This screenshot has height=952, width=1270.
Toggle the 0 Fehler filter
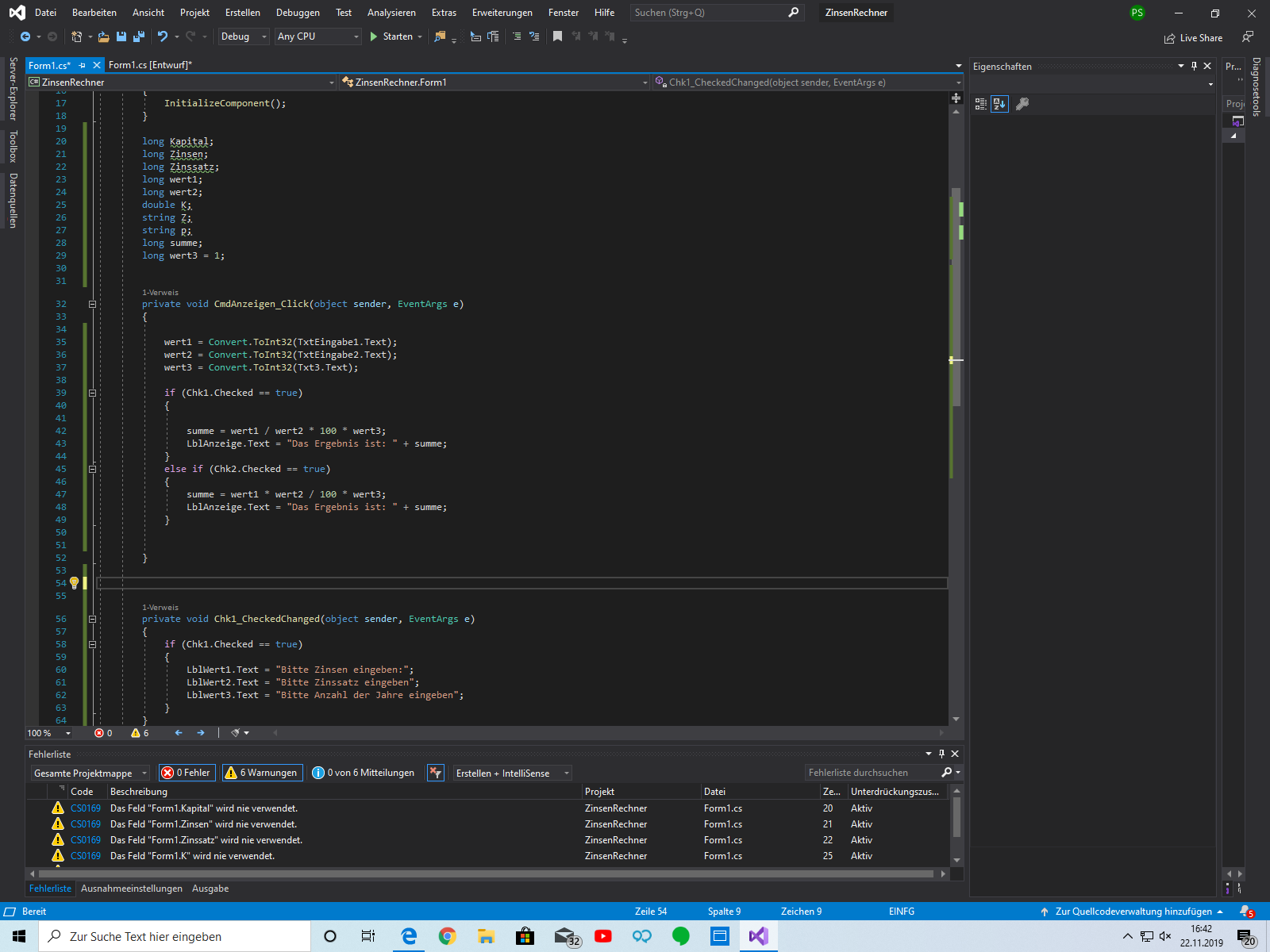point(187,772)
